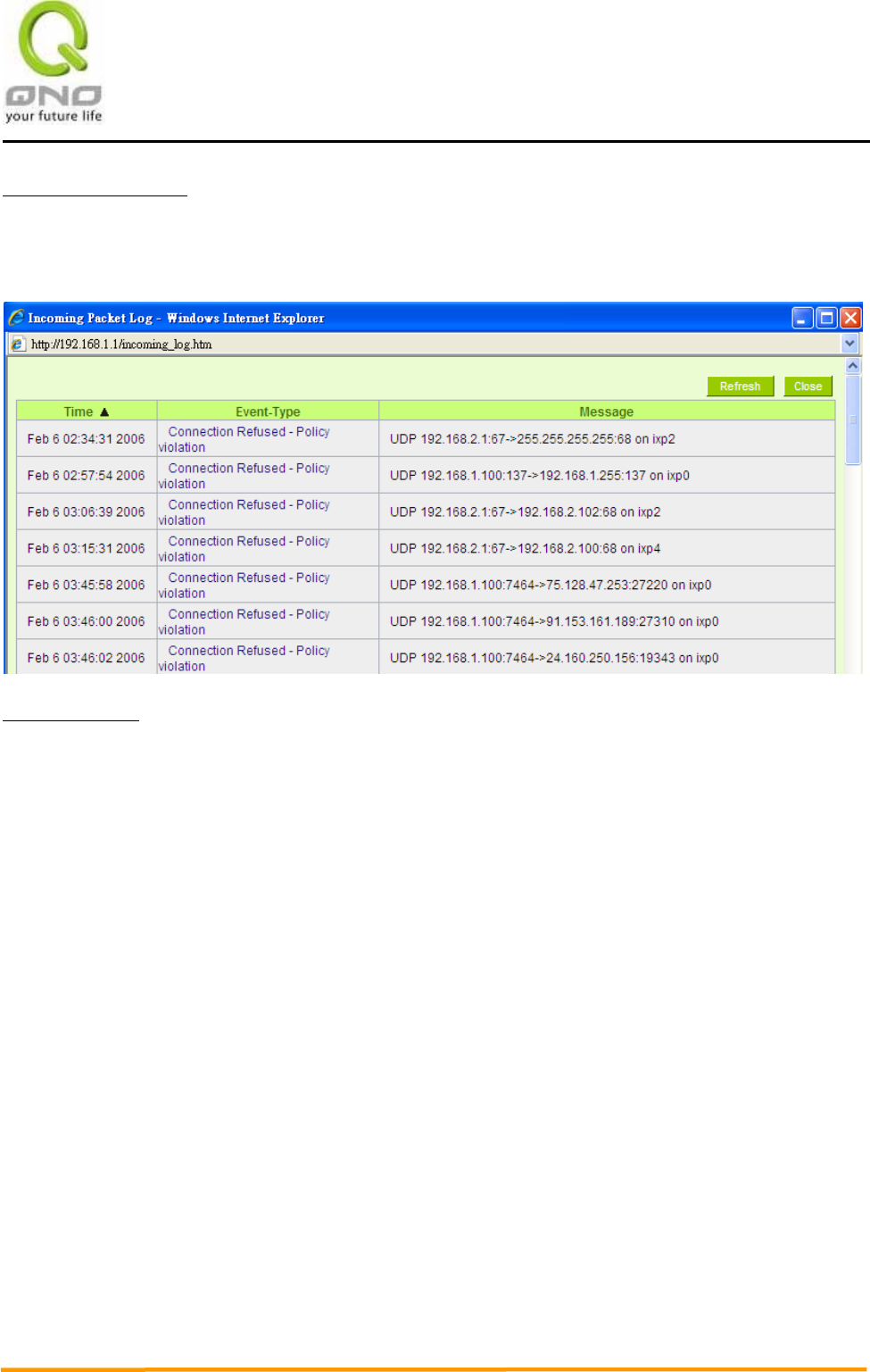Click message '75.128.47.253:27220 on ixp0'

551,586
